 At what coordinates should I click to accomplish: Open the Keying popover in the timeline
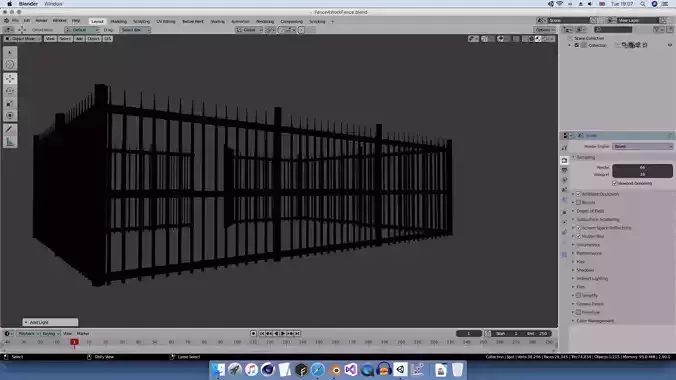(50, 333)
